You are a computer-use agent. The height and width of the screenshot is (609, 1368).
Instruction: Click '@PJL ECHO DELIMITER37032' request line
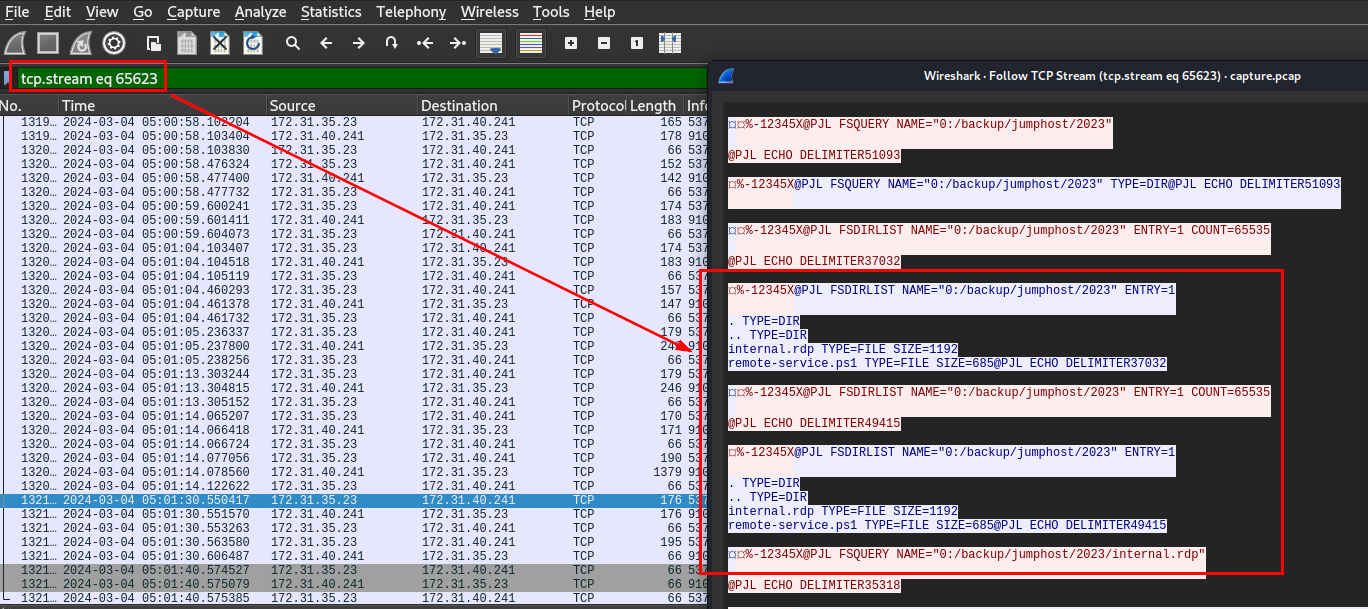[x=814, y=261]
